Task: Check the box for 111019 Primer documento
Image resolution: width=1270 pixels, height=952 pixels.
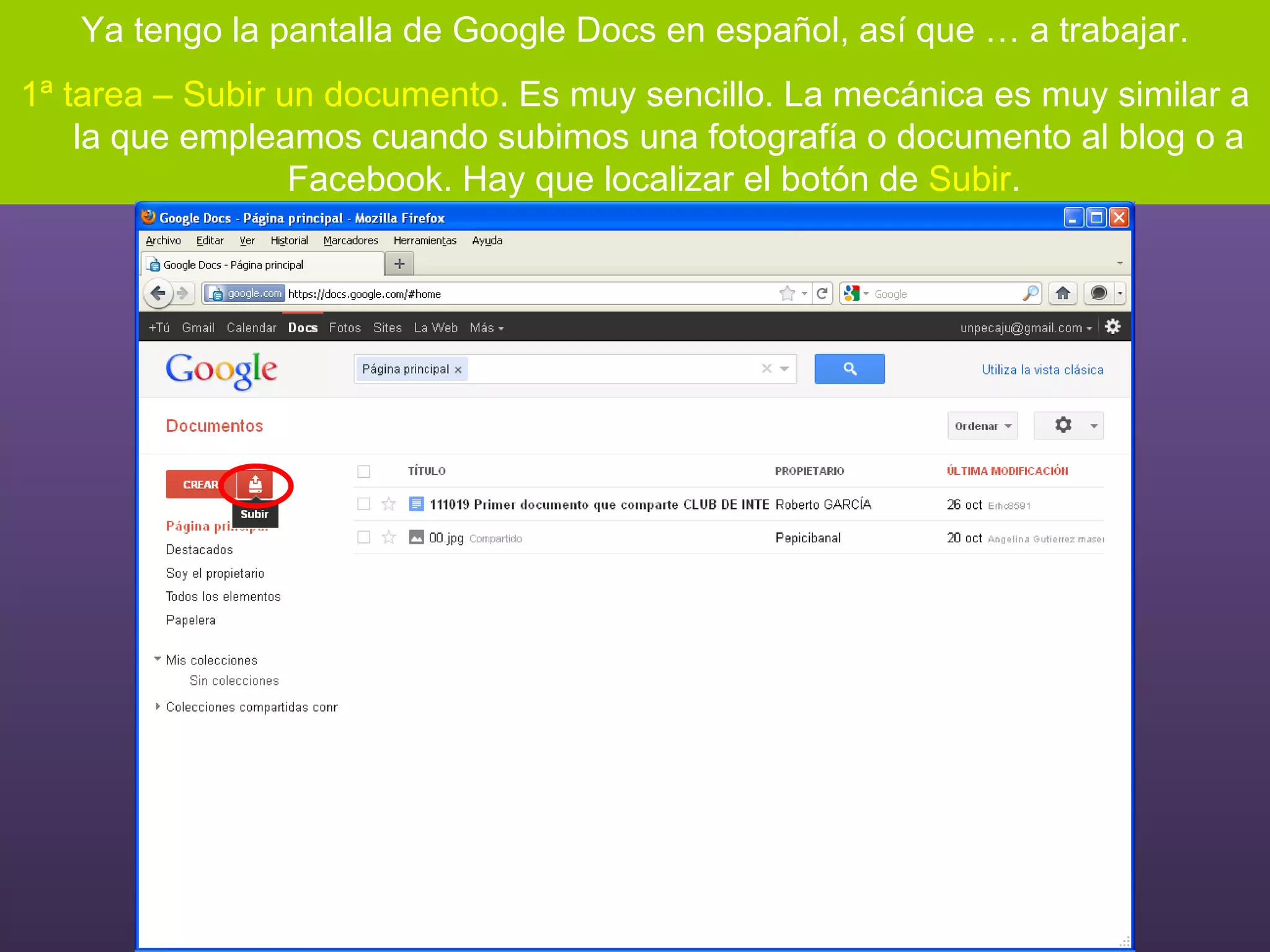Action: tap(364, 504)
